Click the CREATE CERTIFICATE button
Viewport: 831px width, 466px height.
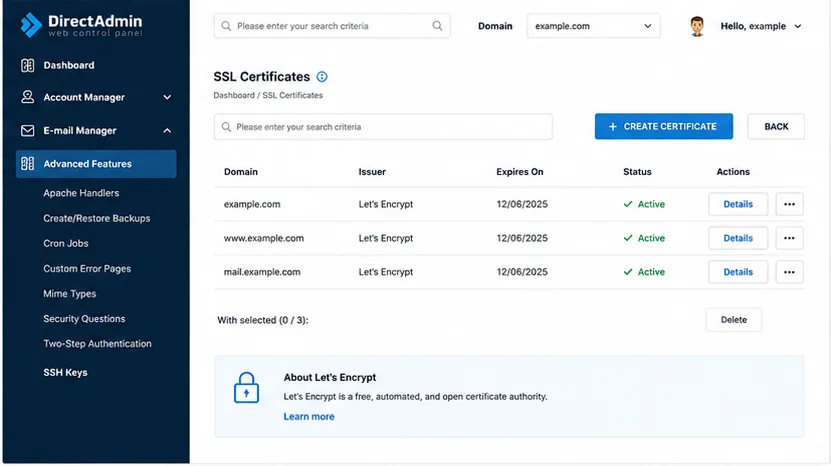(664, 126)
